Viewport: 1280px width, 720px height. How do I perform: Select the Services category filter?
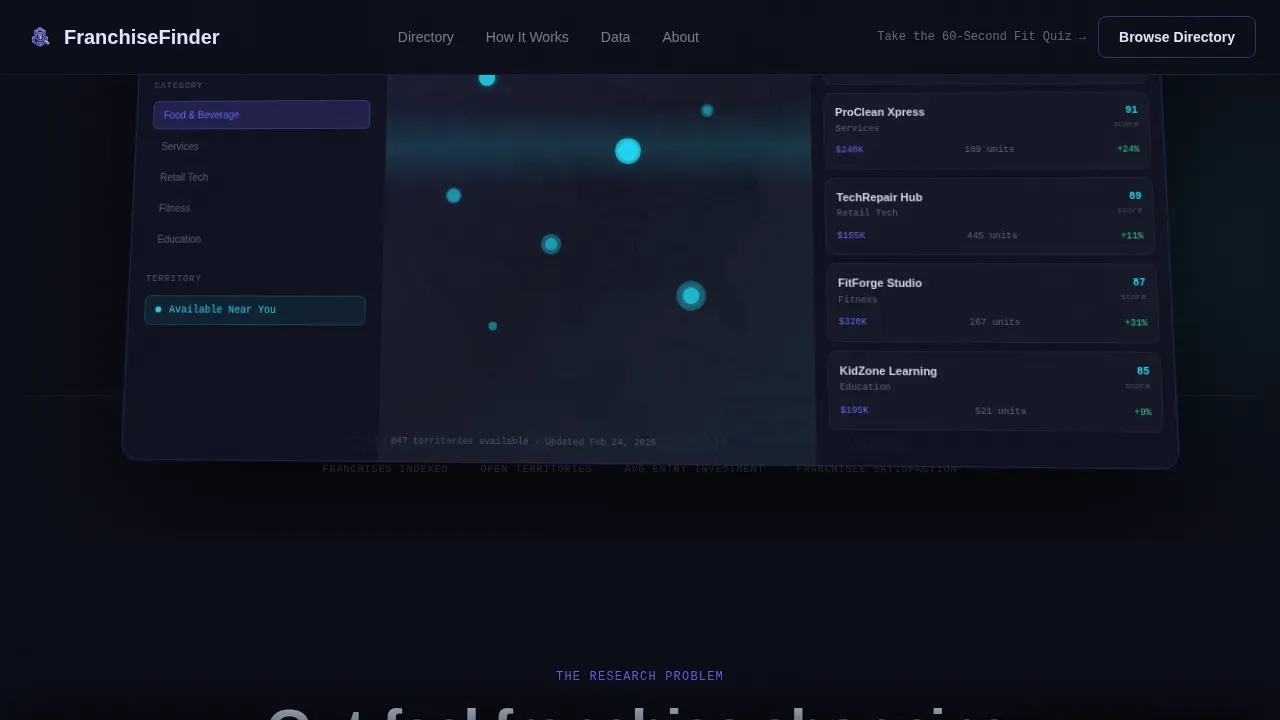tap(180, 146)
